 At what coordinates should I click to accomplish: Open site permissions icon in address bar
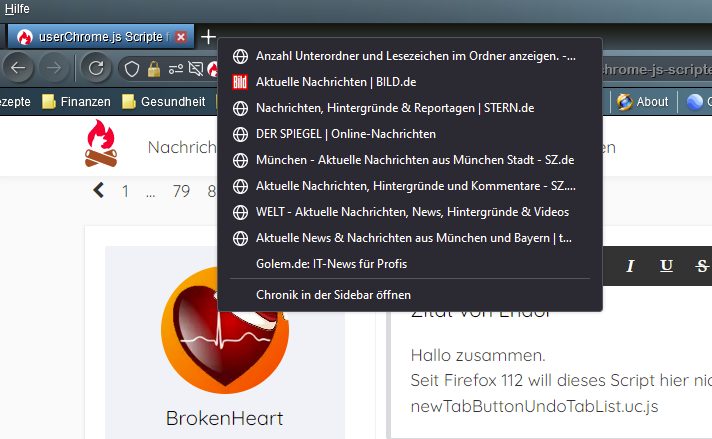tap(176, 69)
